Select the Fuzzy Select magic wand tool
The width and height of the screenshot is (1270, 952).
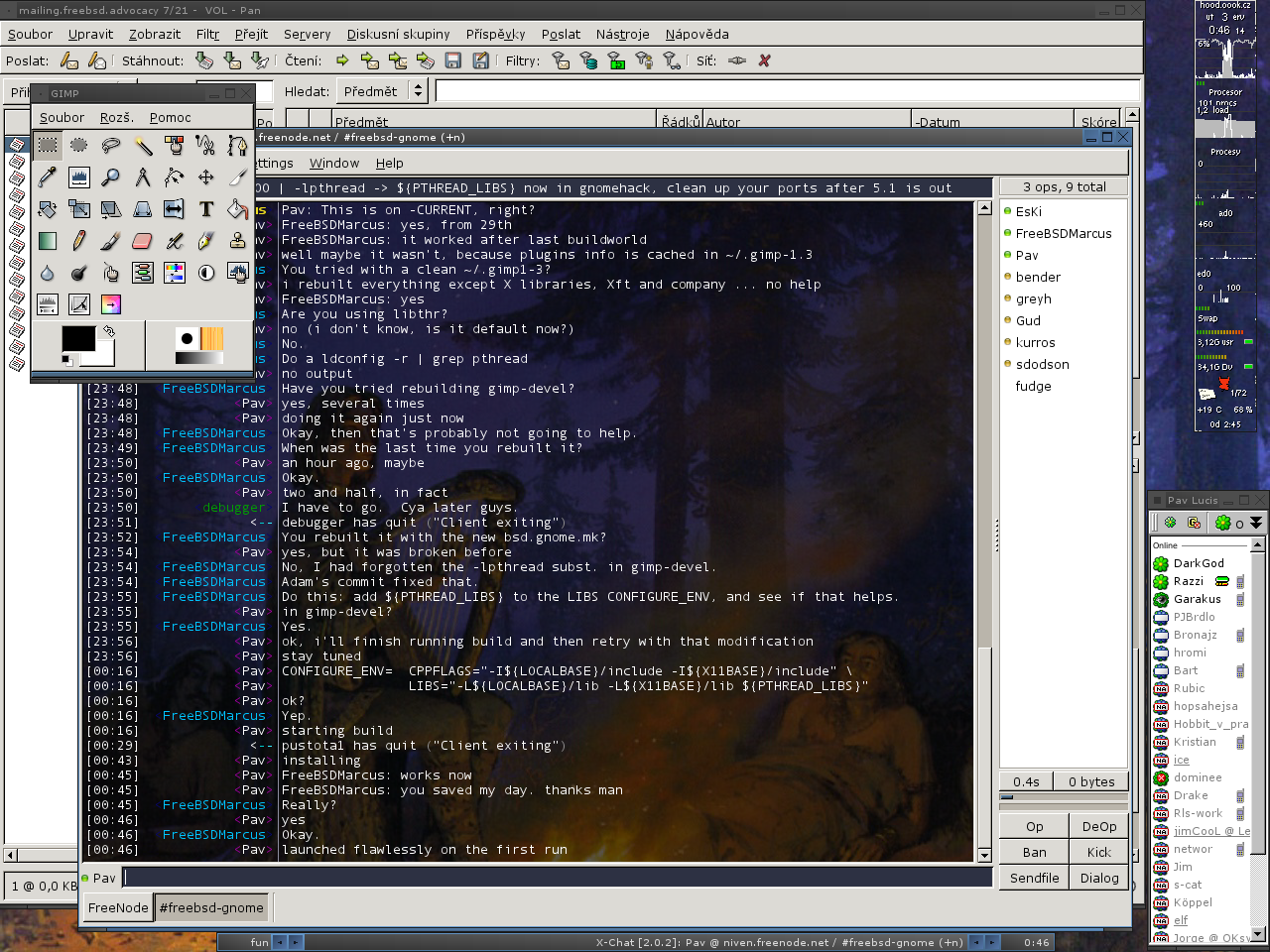pos(143,146)
